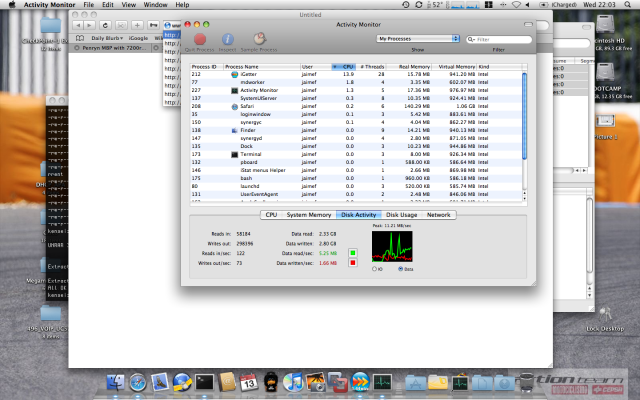640x400 pixels.
Task: Switch to the Disk Usage tab
Action: 402,215
